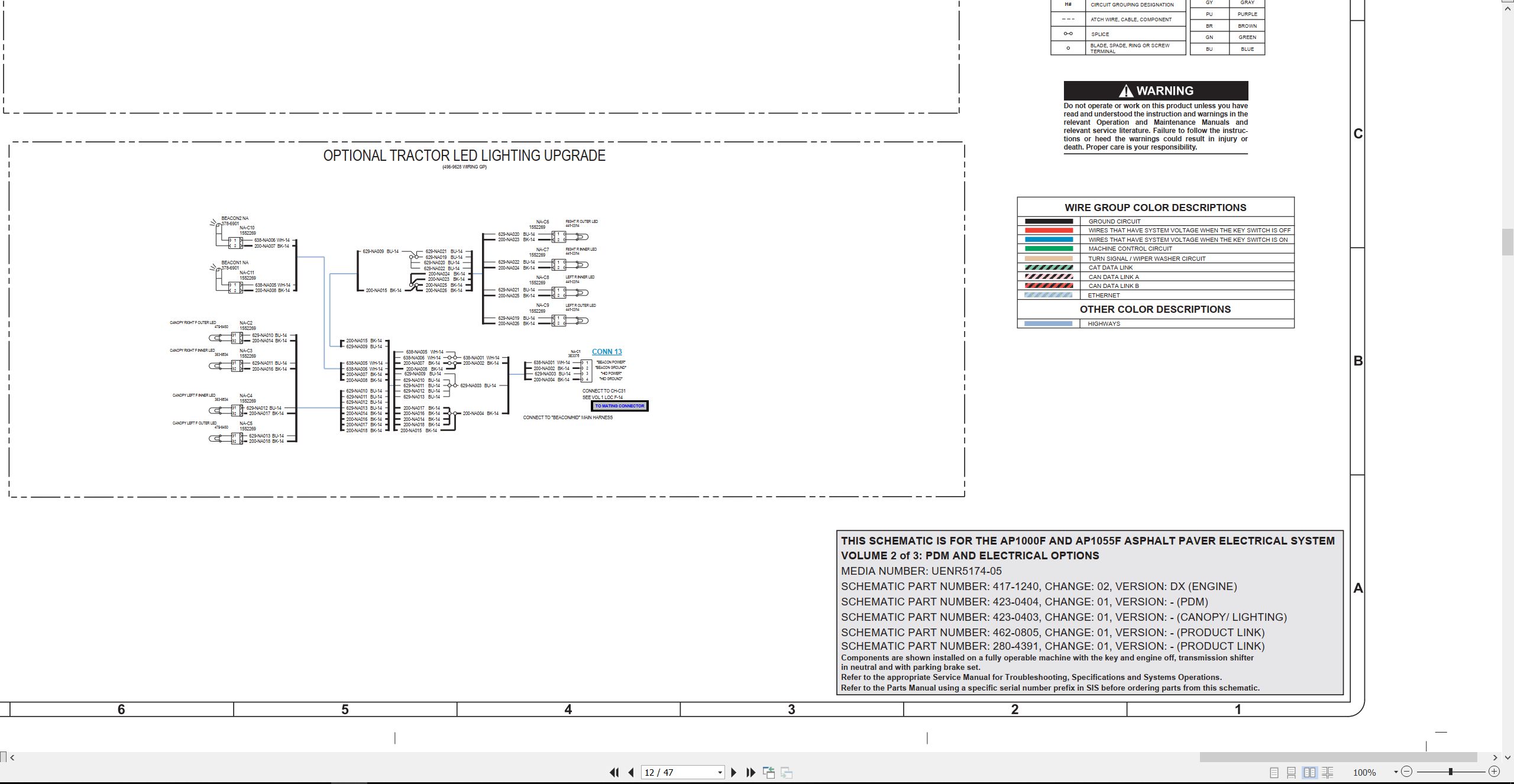The height and width of the screenshot is (784, 1514).
Task: Open the 100% zoom level dropdown
Action: [1396, 772]
